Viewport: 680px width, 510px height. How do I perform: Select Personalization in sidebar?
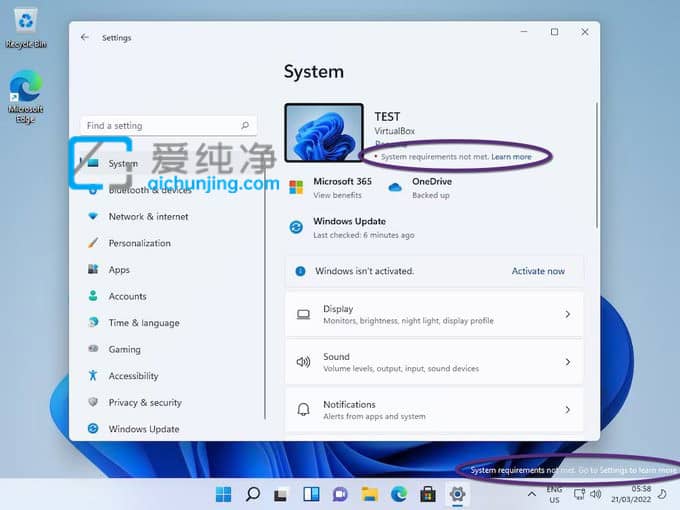(x=140, y=243)
